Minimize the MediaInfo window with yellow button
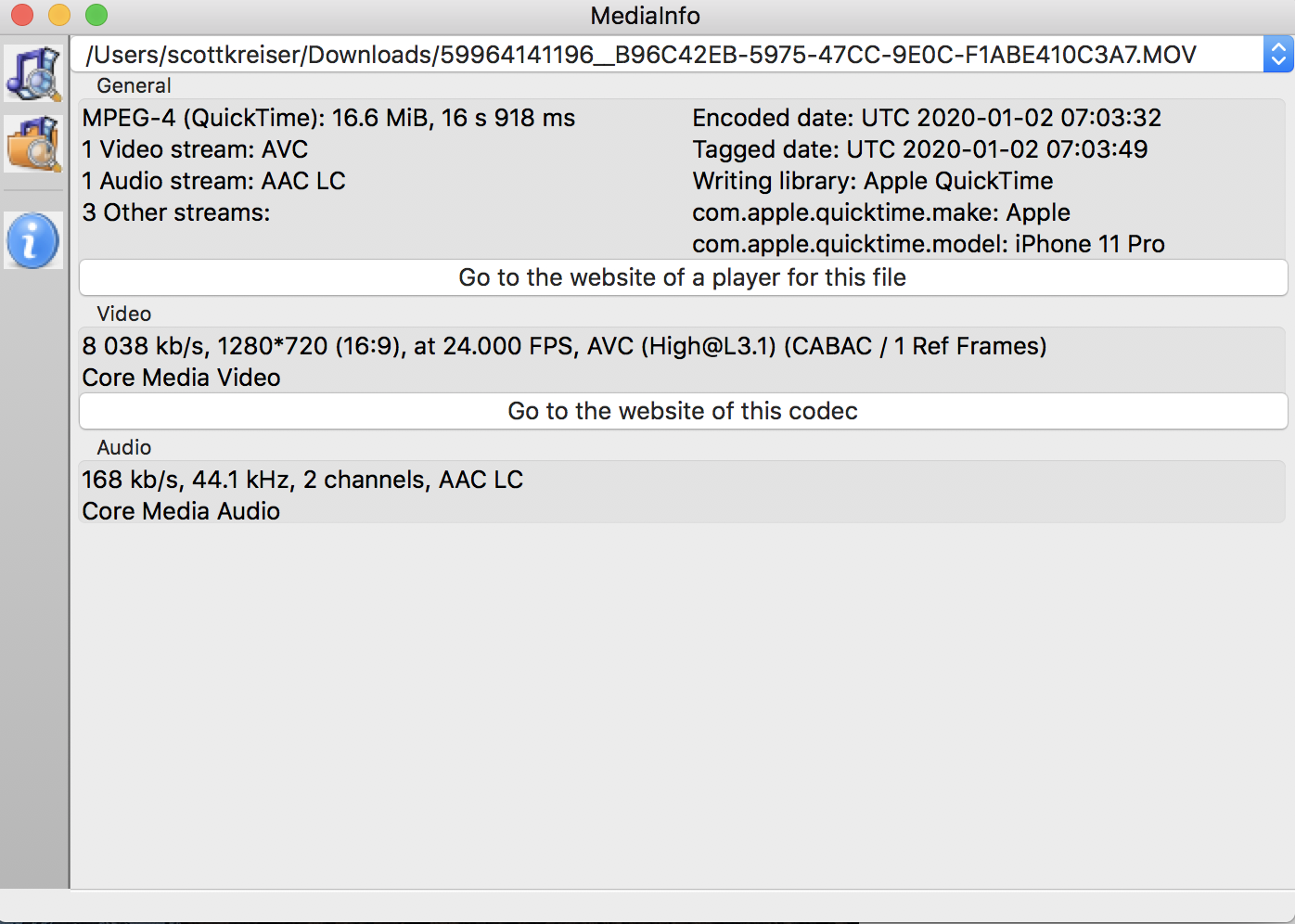This screenshot has width=1295, height=924. [x=59, y=15]
